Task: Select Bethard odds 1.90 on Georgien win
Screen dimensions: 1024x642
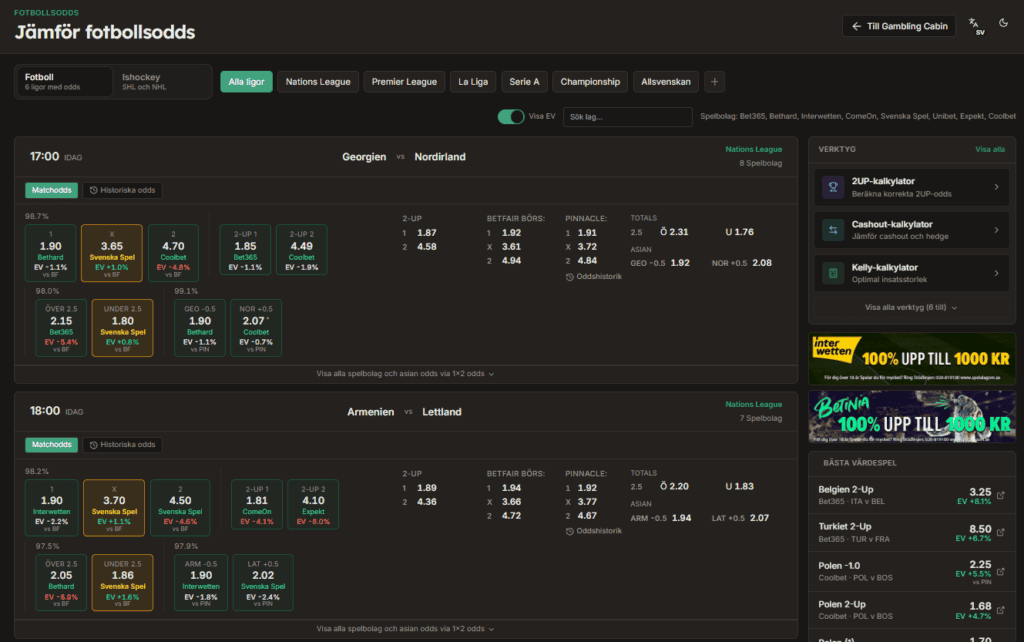Action: pos(50,253)
